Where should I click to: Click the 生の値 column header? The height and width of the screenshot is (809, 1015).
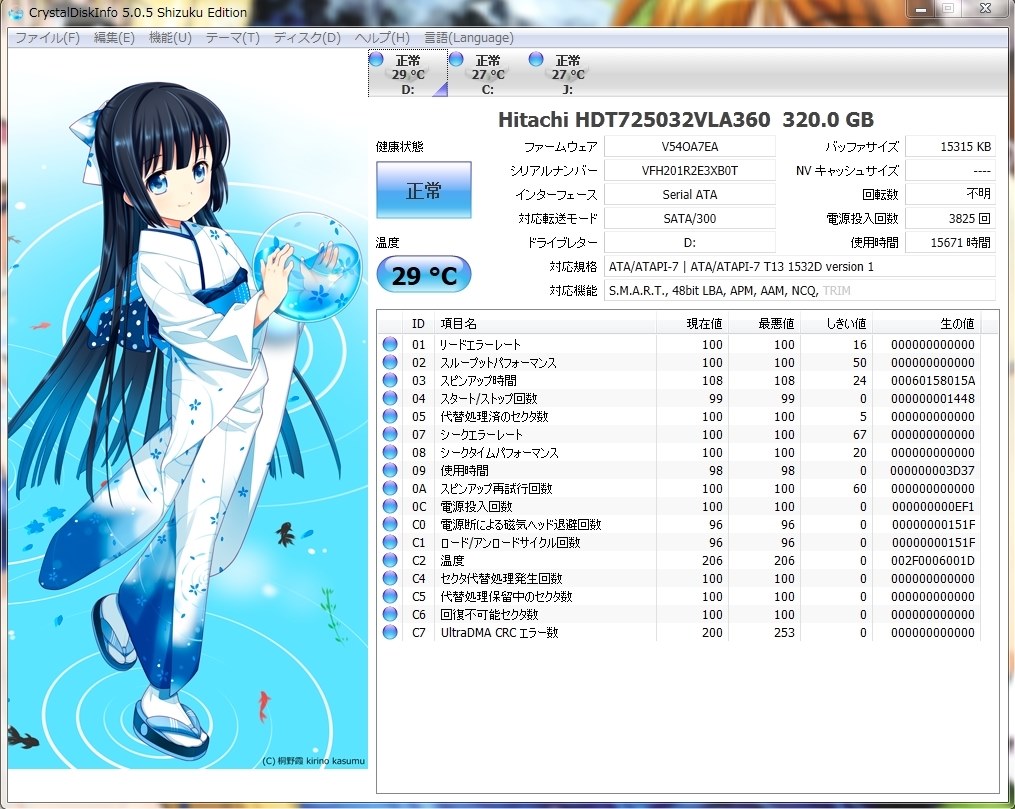click(926, 324)
